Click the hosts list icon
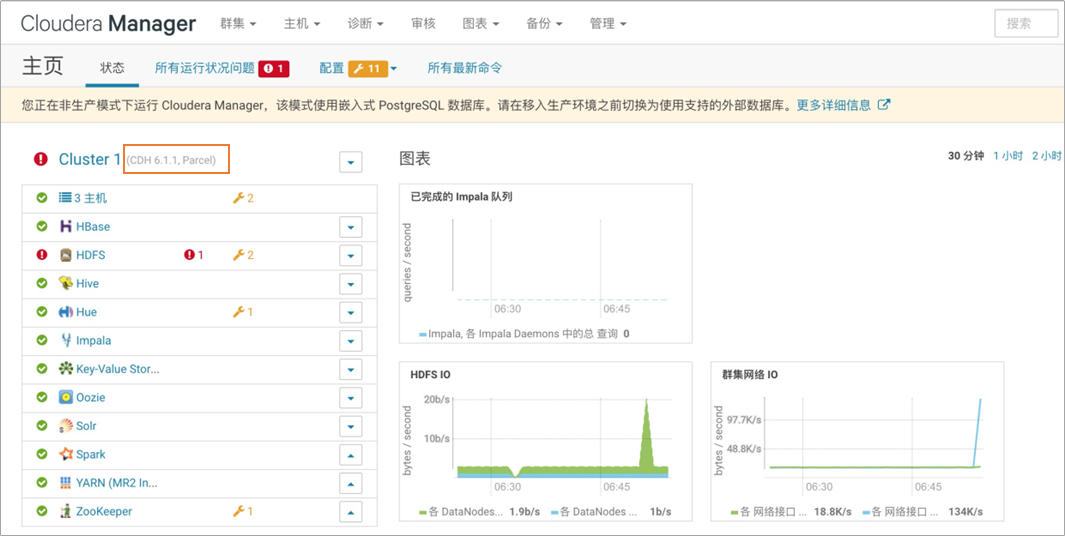The width and height of the screenshot is (1065, 536). point(65,198)
